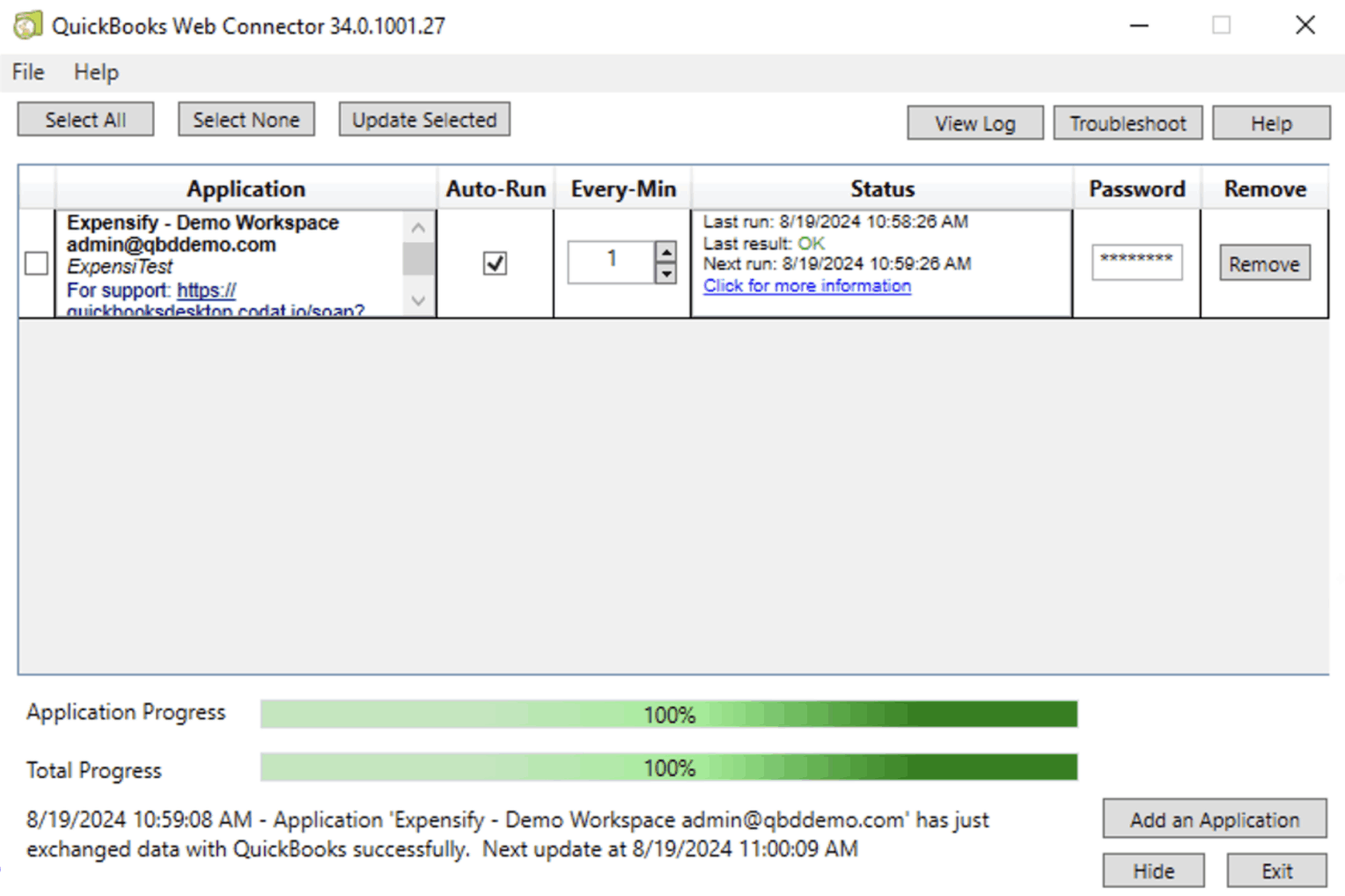Screen dimensions: 1345x896
Task: Click the QuickBooks Web Connector title icon
Action: click(27, 25)
